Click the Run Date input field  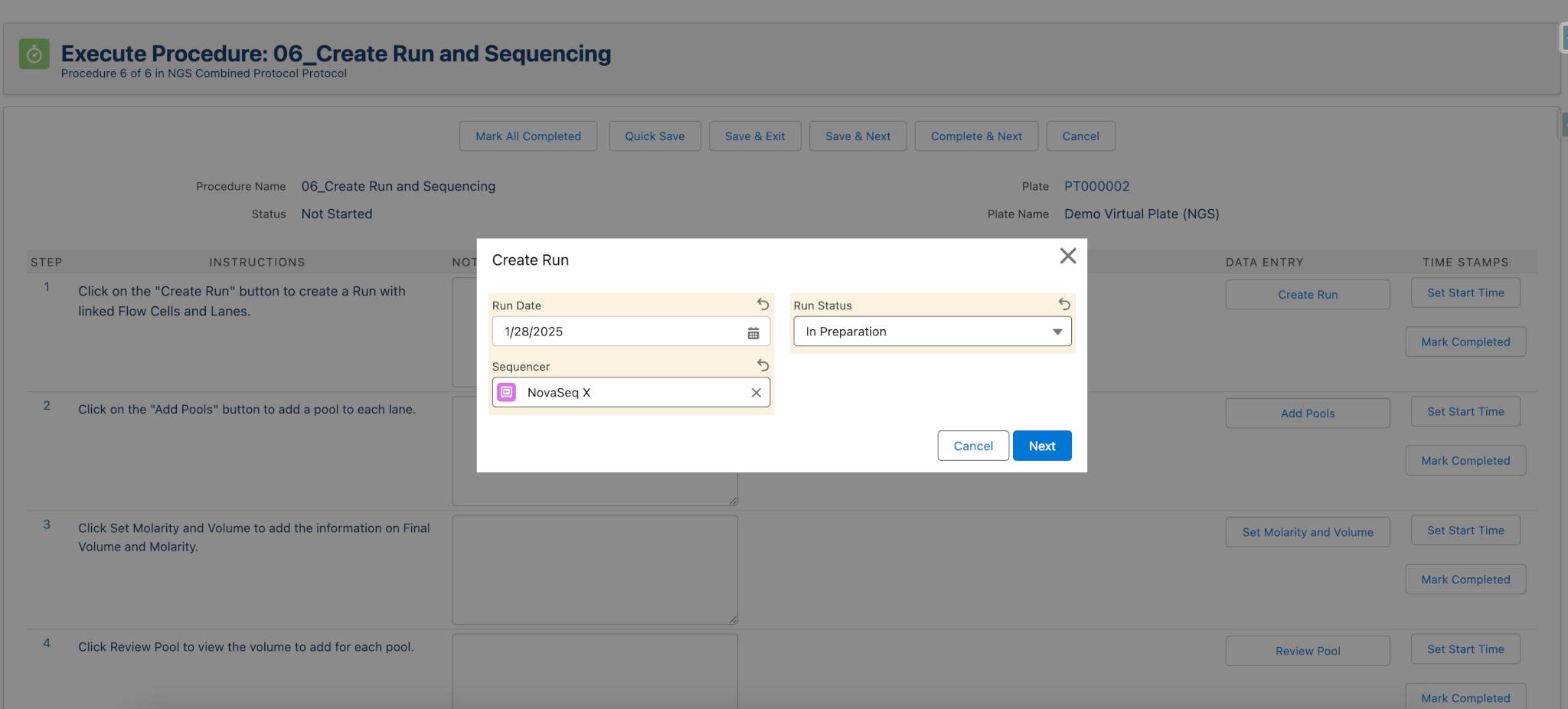click(631, 332)
